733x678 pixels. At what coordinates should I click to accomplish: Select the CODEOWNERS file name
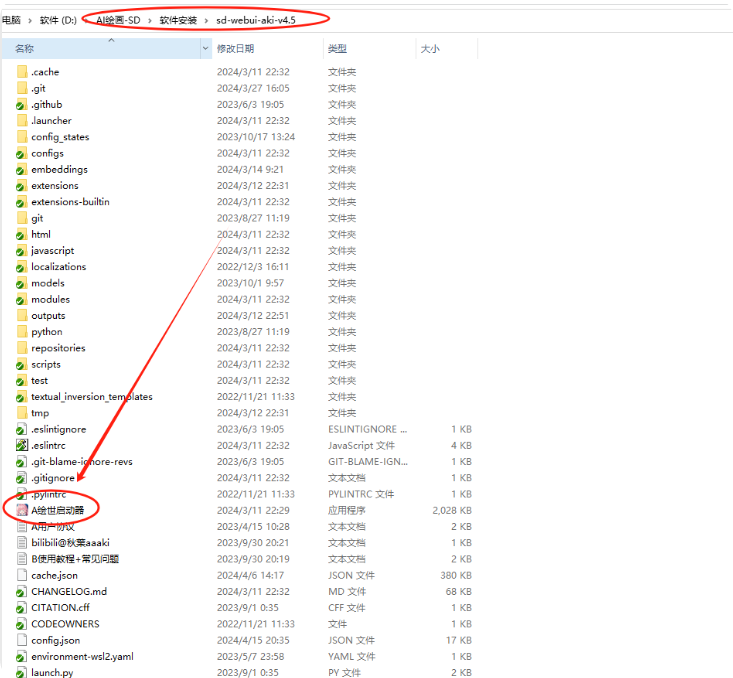click(65, 624)
